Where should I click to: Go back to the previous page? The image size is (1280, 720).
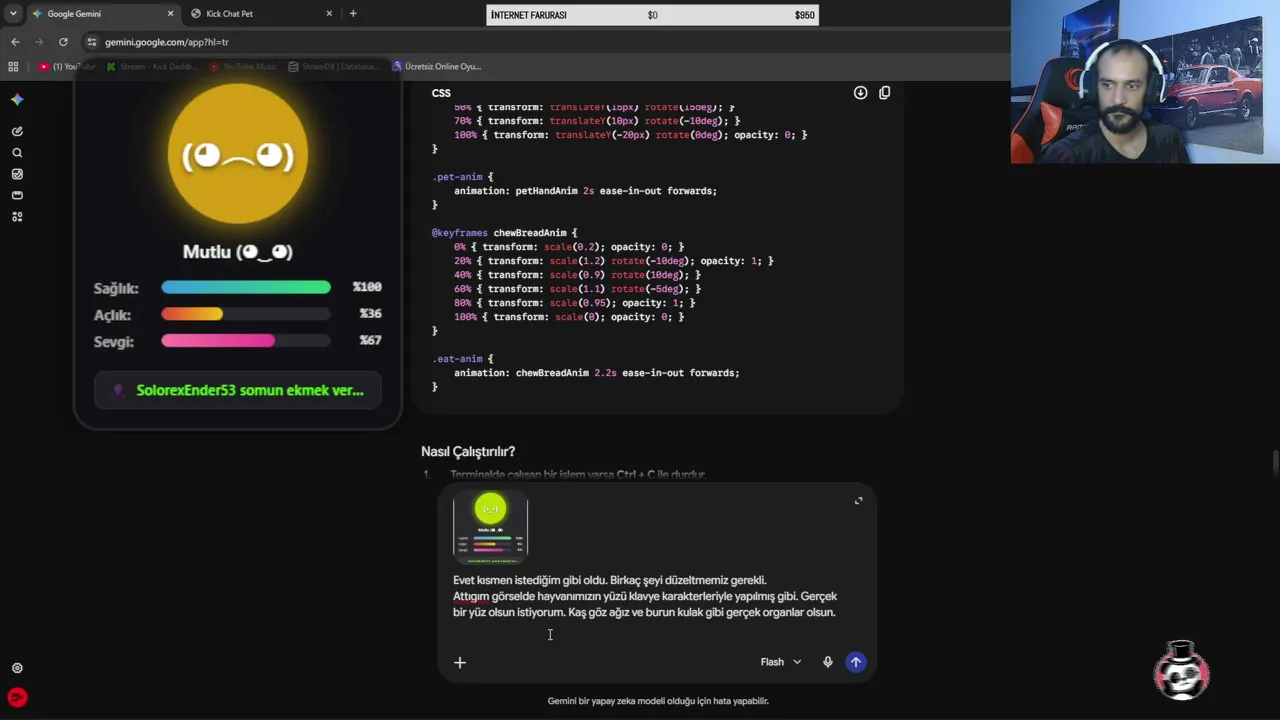click(x=15, y=42)
